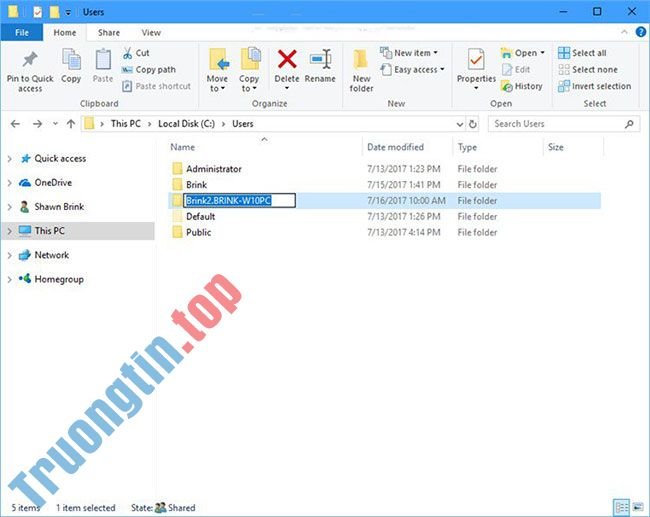Click Edit in the Open group
This screenshot has width=650, height=517.
[x=516, y=70]
